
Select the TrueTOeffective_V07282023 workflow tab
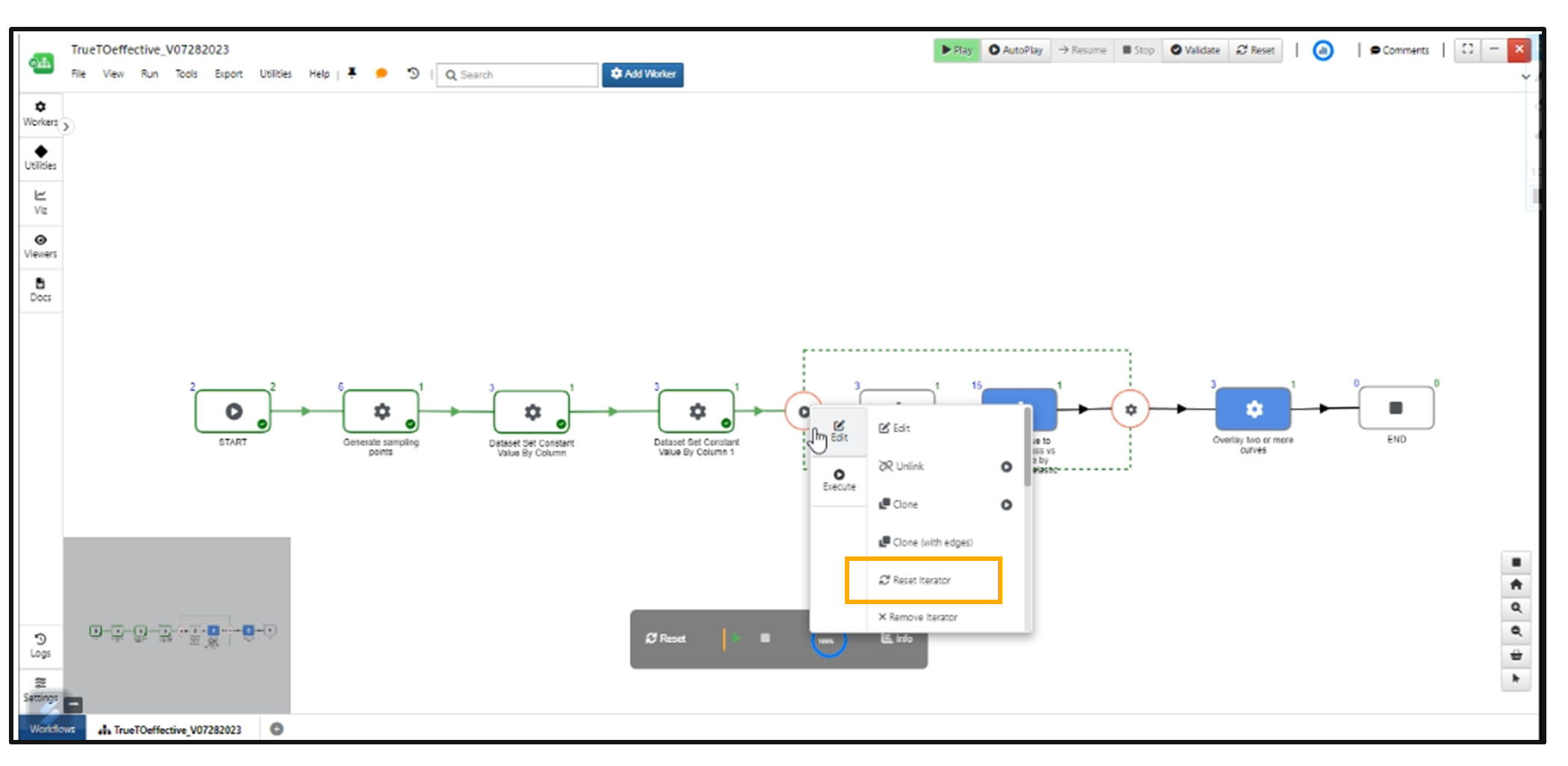170,729
